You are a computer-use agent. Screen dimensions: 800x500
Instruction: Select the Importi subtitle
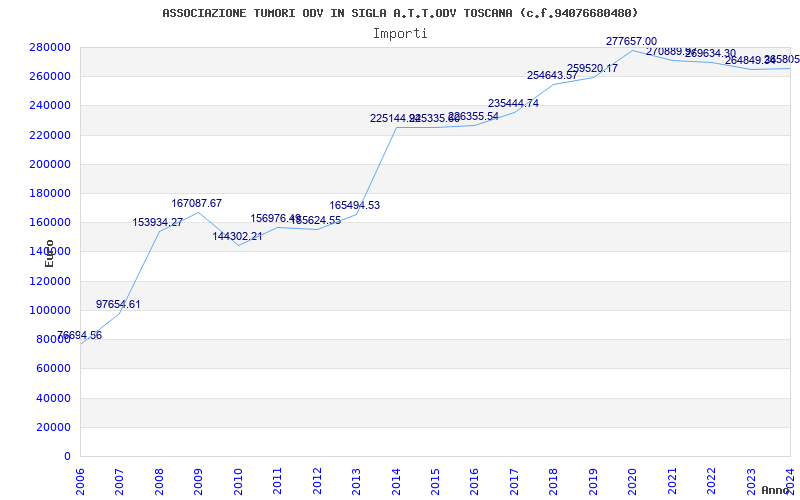coord(400,34)
